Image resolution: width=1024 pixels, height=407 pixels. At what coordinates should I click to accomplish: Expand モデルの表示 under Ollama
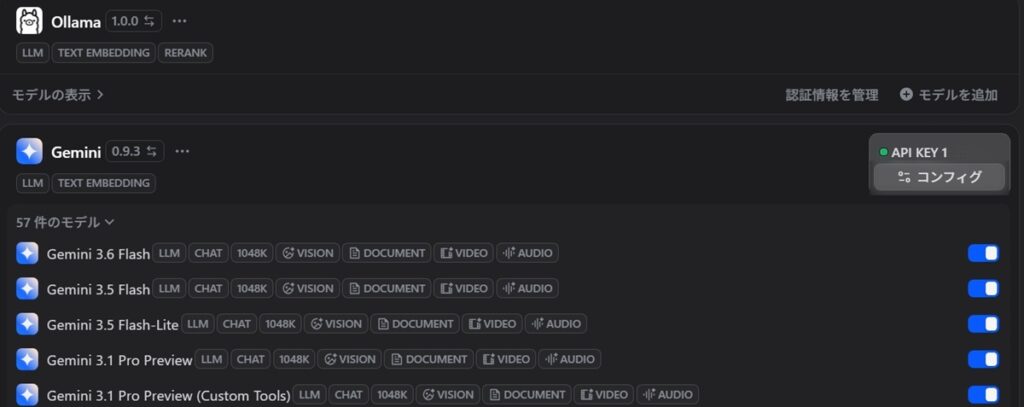click(x=58, y=95)
